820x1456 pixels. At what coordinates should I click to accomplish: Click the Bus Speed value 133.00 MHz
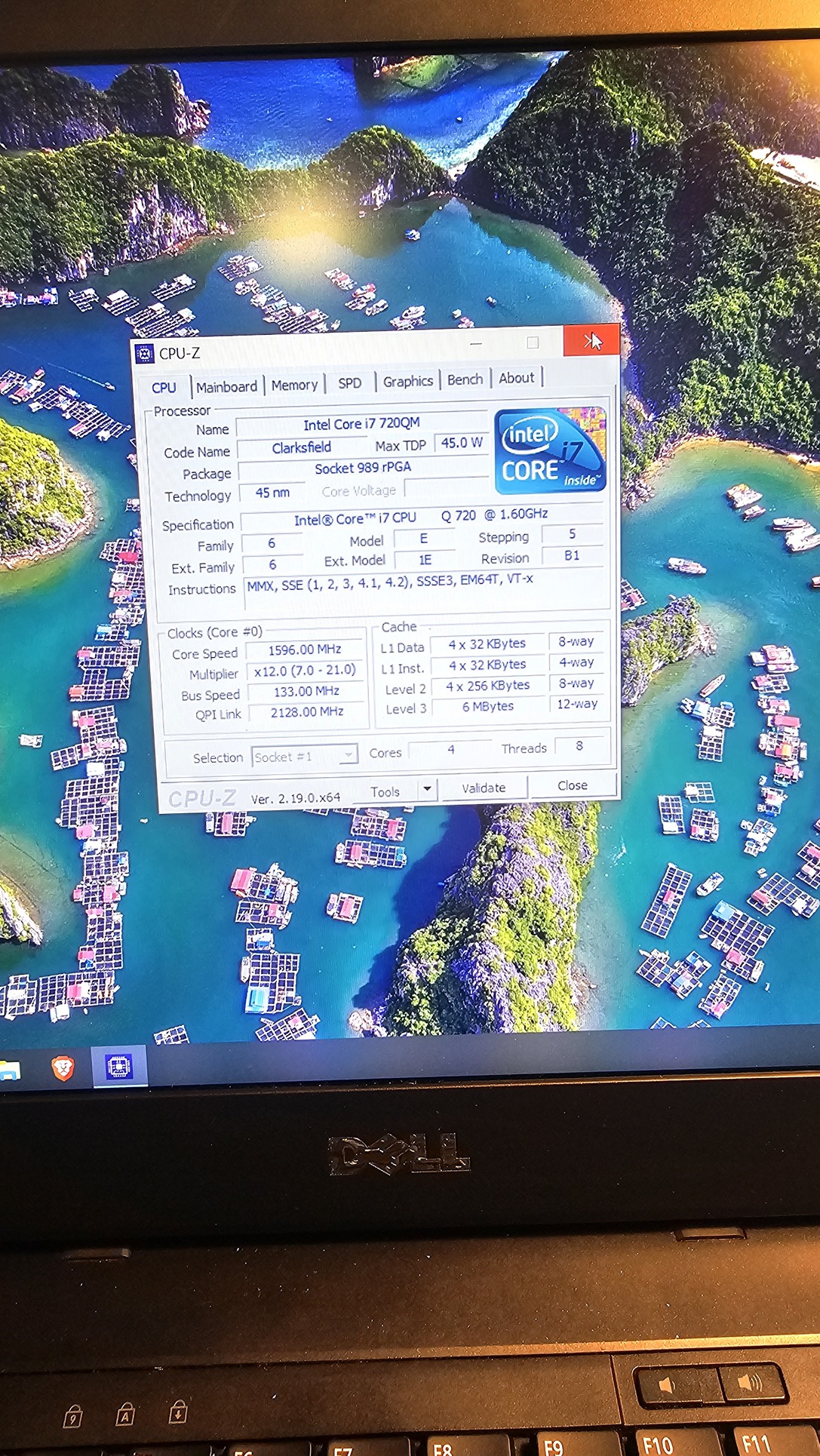pos(306,691)
